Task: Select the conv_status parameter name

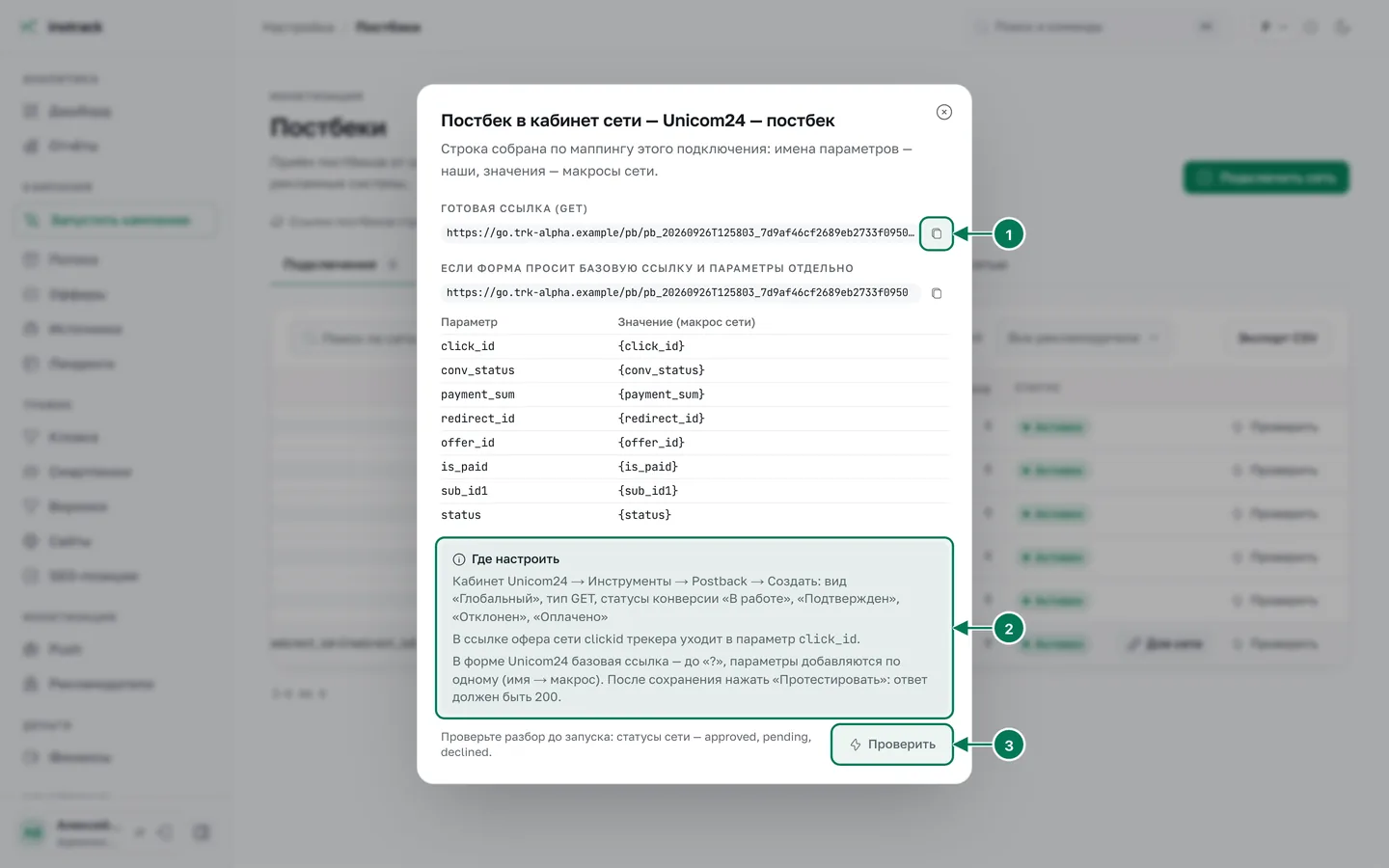Action: click(x=477, y=370)
